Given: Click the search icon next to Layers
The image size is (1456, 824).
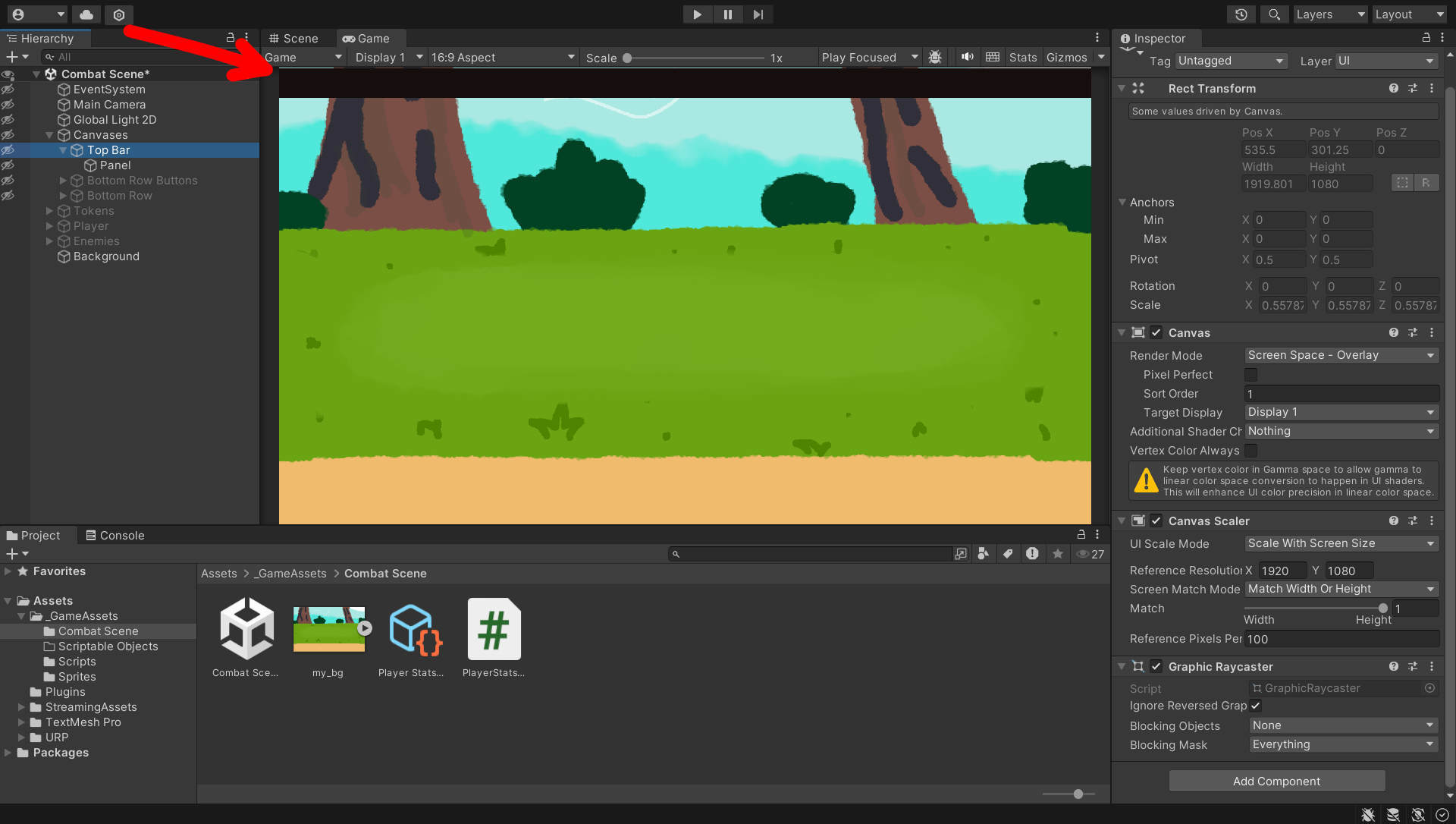Looking at the screenshot, I should tap(1273, 14).
